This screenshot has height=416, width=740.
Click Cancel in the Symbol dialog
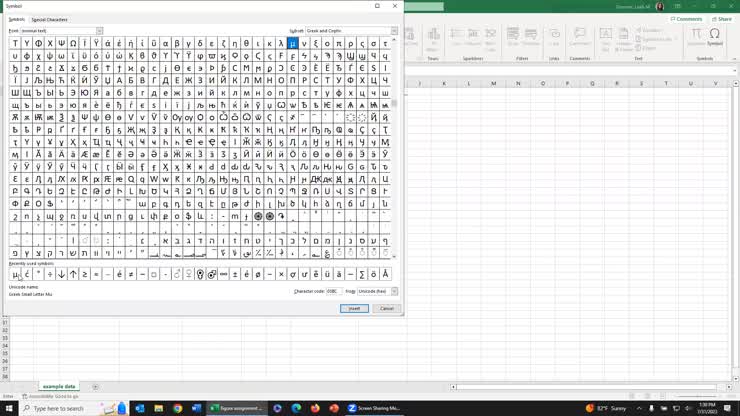(x=387, y=308)
